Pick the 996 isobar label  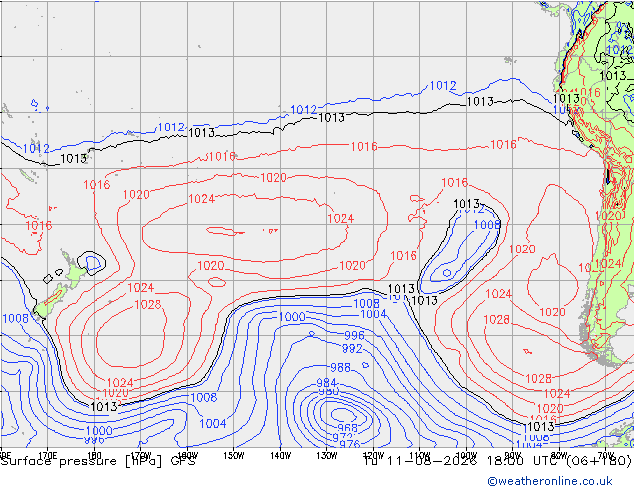354,335
